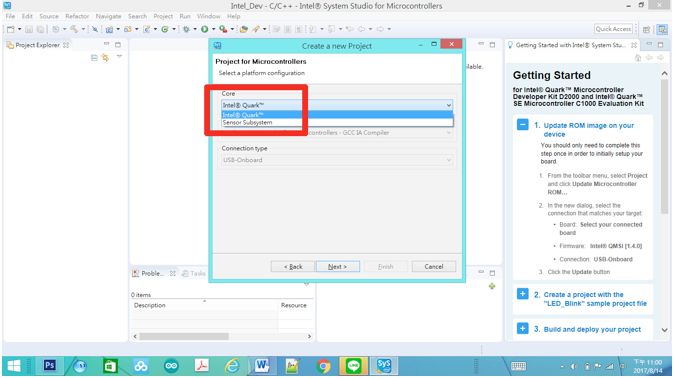
Task: Click the green Run icon
Action: click(x=205, y=29)
